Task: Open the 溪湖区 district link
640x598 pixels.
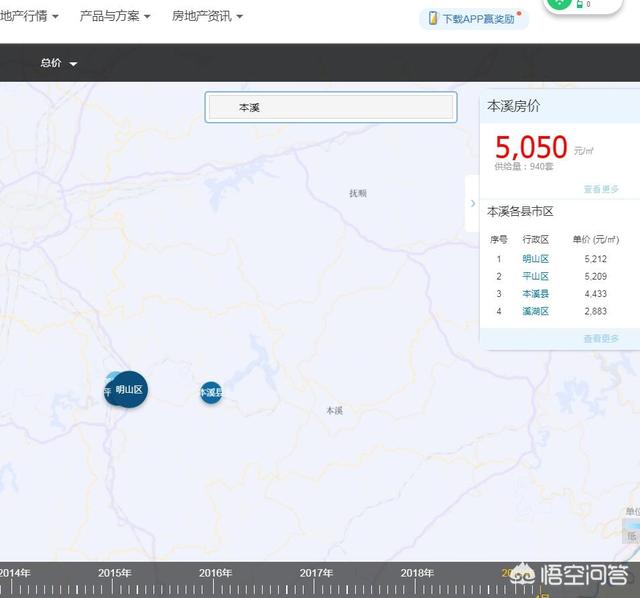Action: [535, 311]
